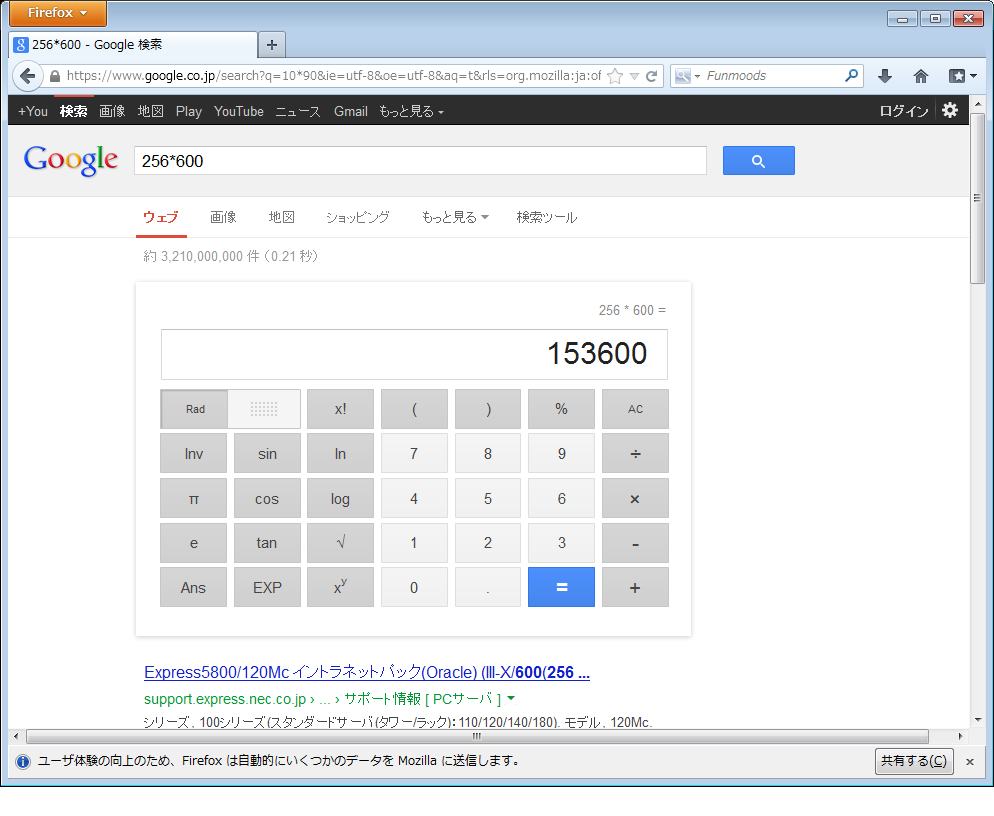Expand the もっと見る dropdown in black bar

[411, 112]
